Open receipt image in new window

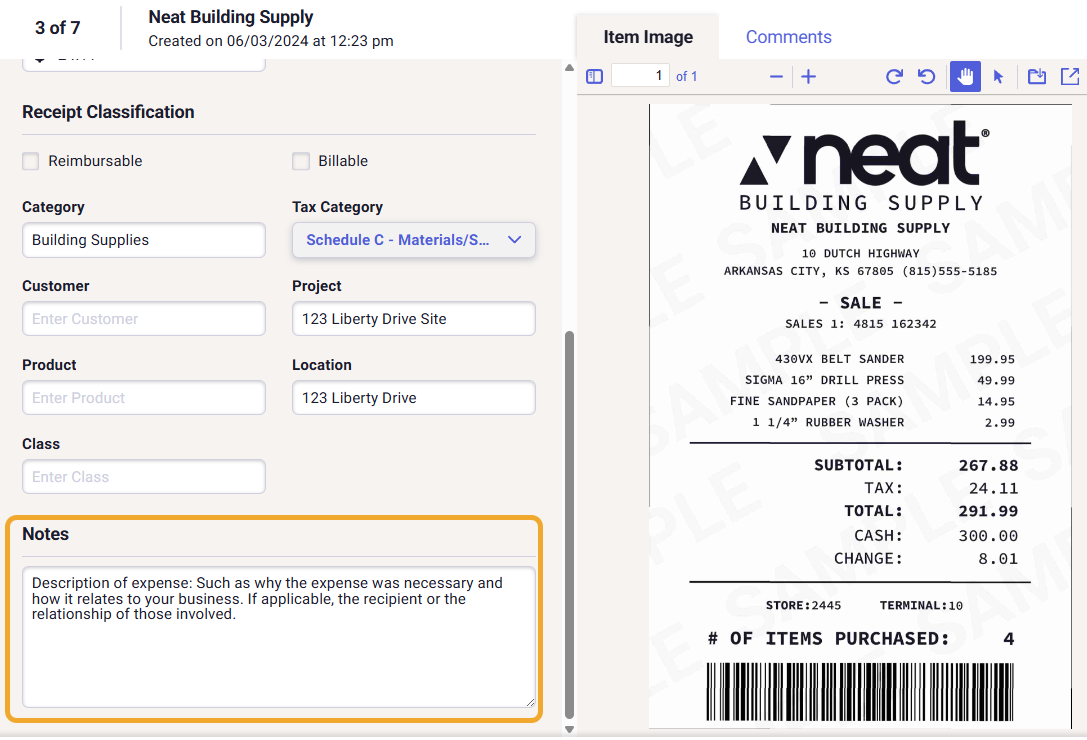(1069, 76)
